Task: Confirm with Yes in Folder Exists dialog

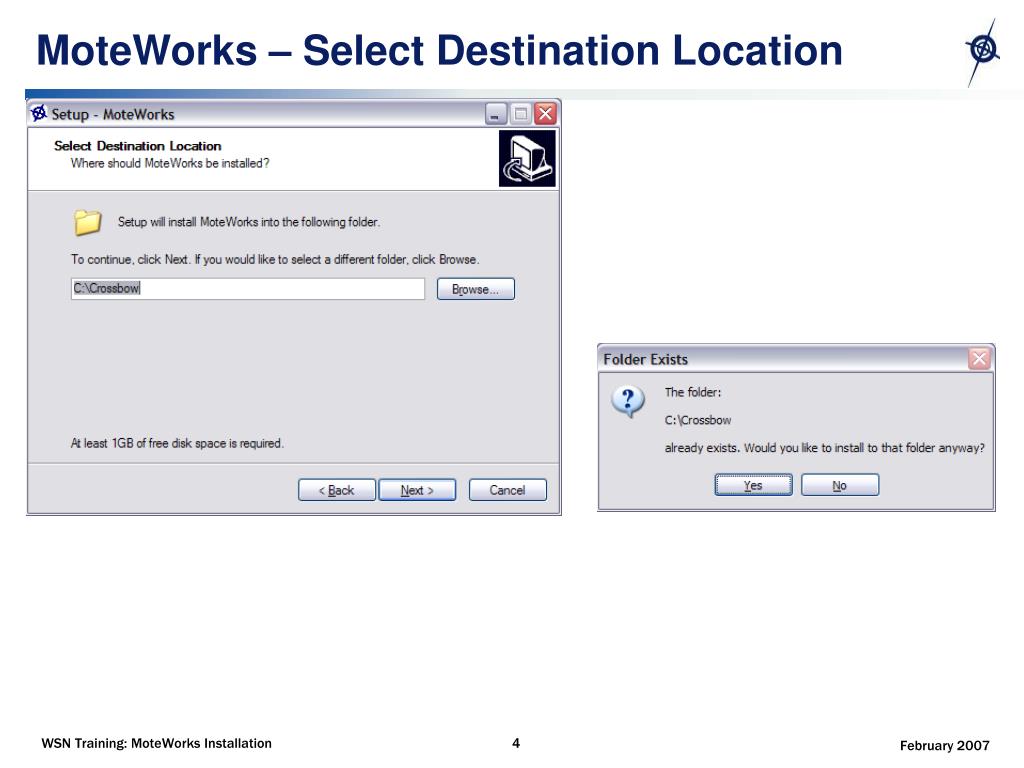Action: pyautogui.click(x=753, y=485)
